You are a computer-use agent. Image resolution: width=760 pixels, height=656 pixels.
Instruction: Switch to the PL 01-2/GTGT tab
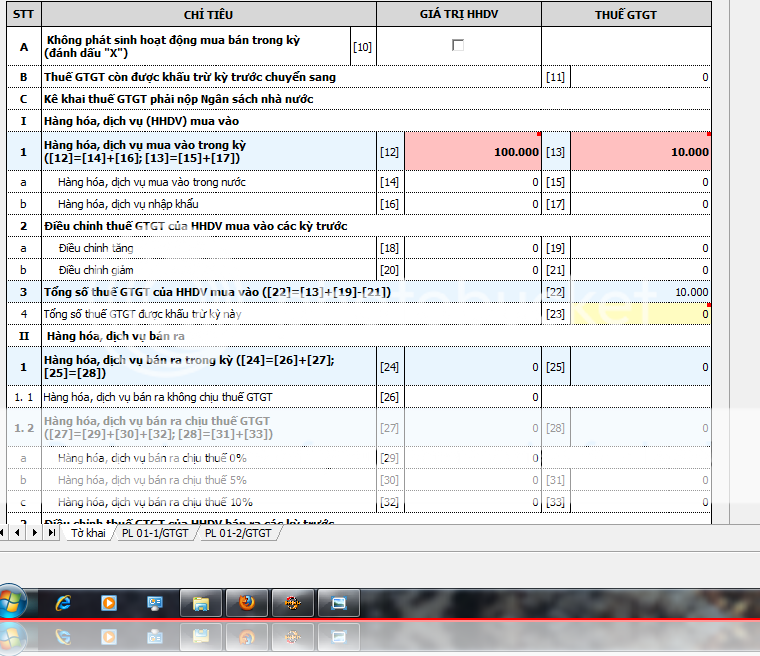tap(238, 533)
